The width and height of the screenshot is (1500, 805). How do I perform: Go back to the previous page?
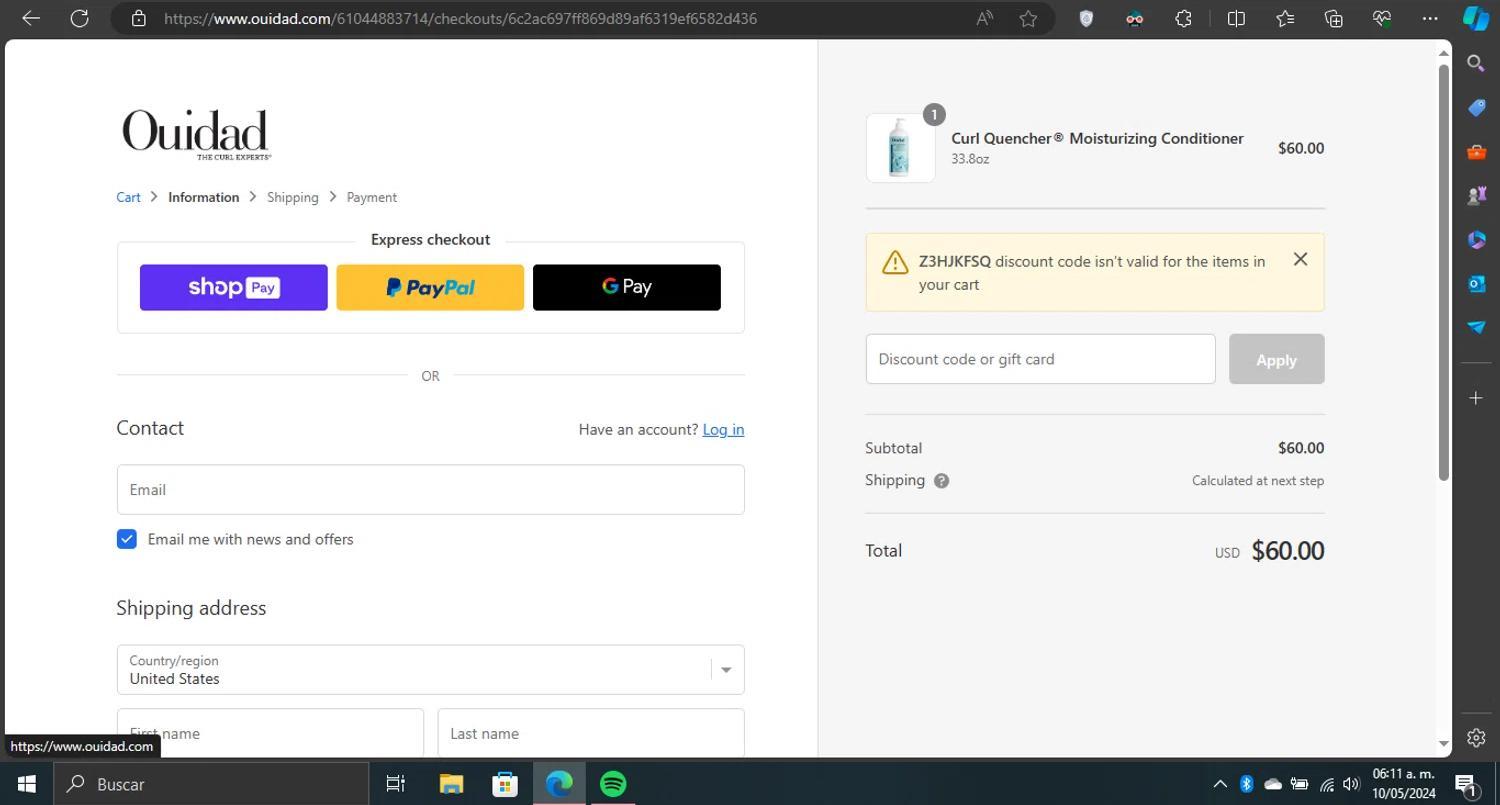(x=31, y=18)
